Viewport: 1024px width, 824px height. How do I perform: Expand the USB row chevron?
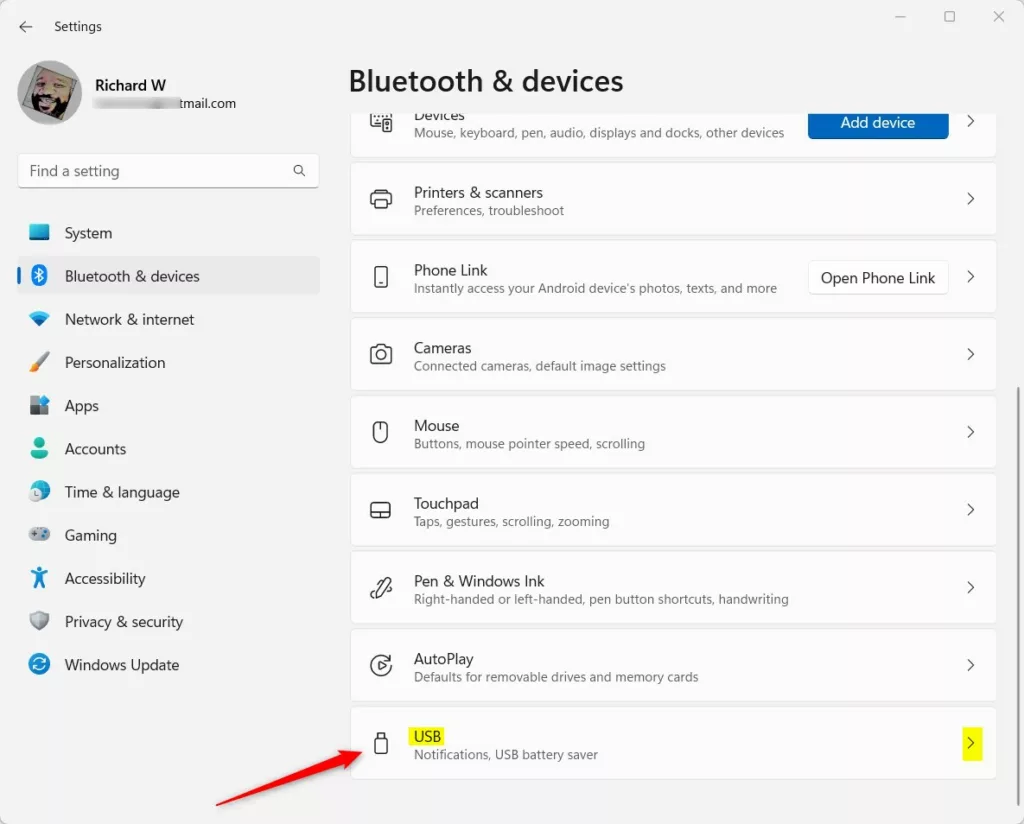tap(972, 743)
